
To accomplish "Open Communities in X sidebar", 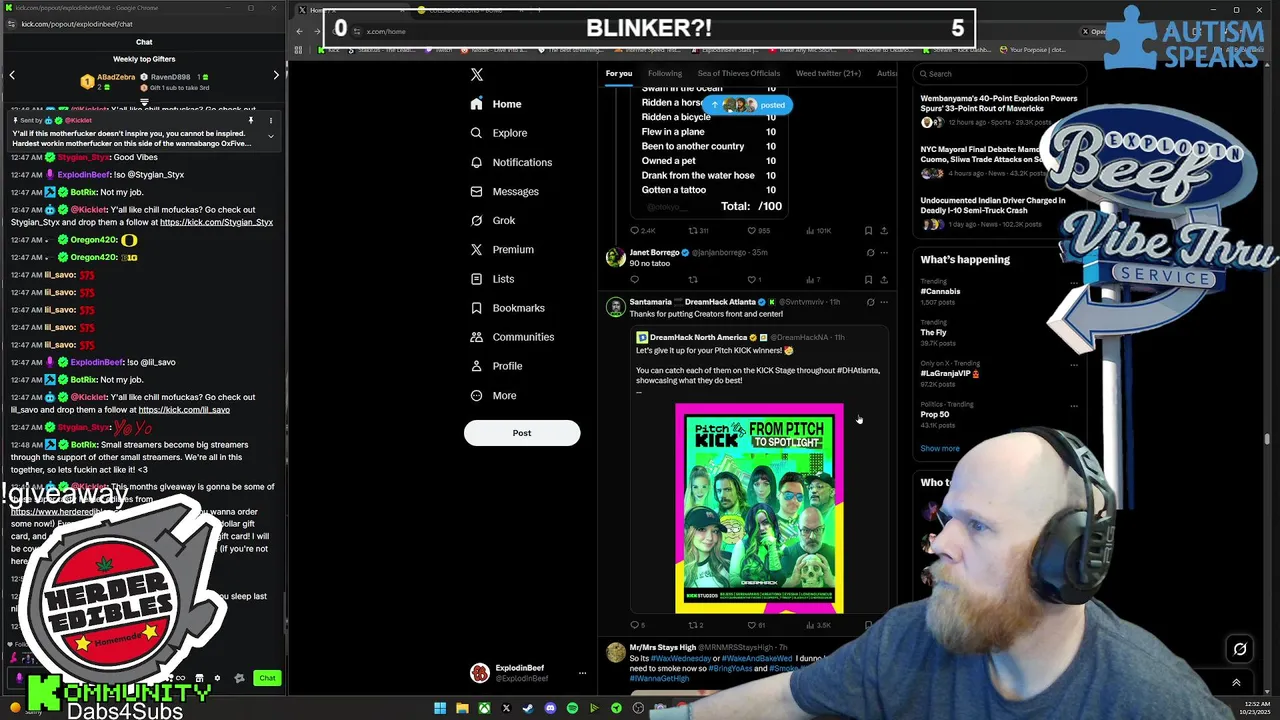I will [512, 337].
